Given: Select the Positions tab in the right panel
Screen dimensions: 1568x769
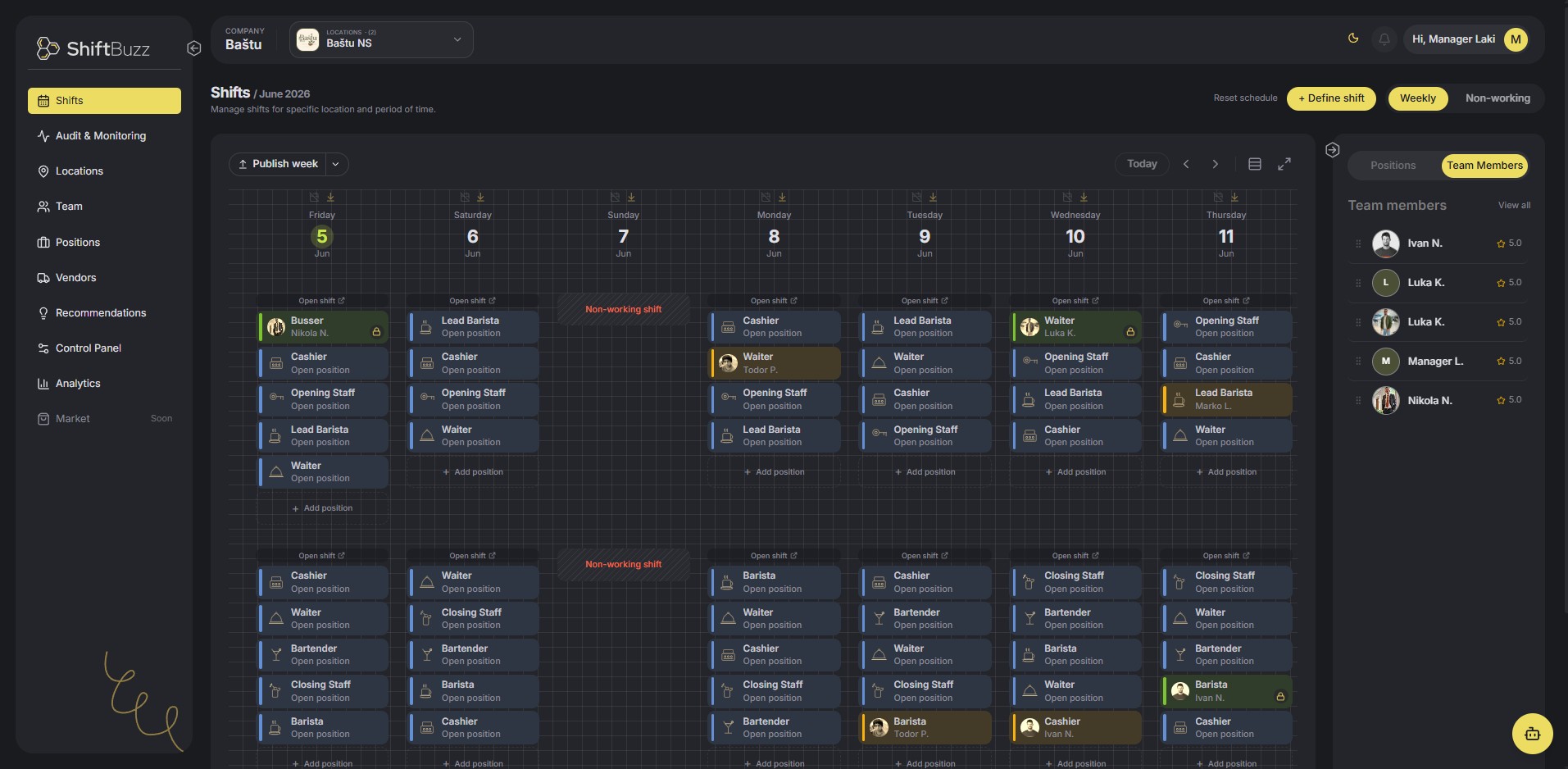Looking at the screenshot, I should pos(1393,166).
